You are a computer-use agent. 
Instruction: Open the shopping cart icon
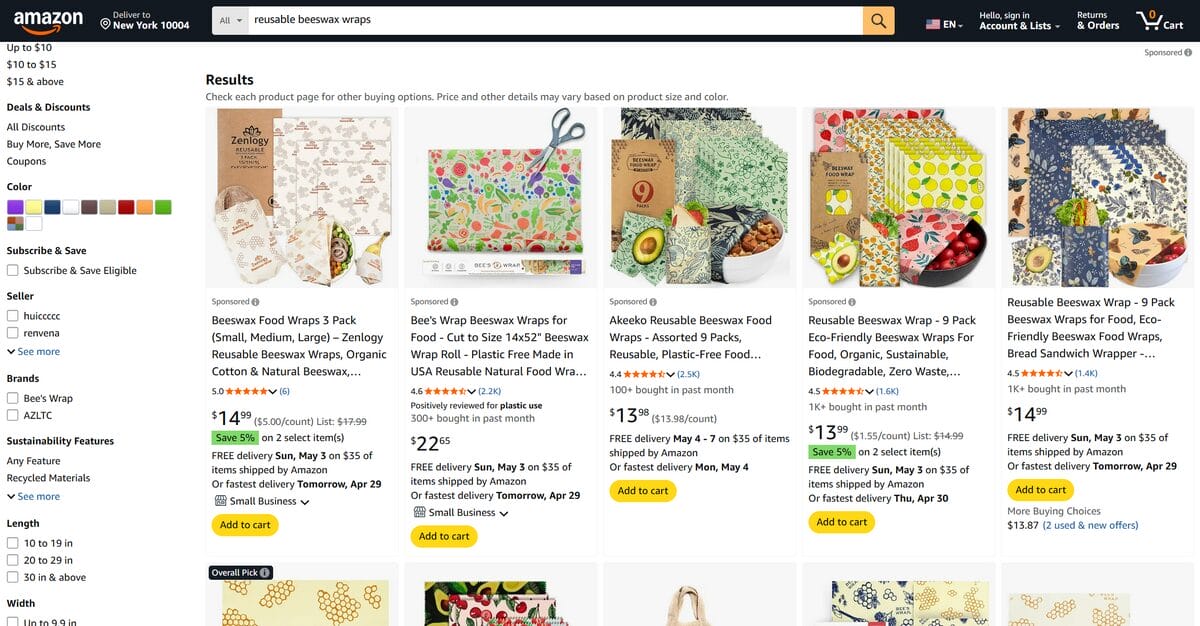pos(1160,20)
